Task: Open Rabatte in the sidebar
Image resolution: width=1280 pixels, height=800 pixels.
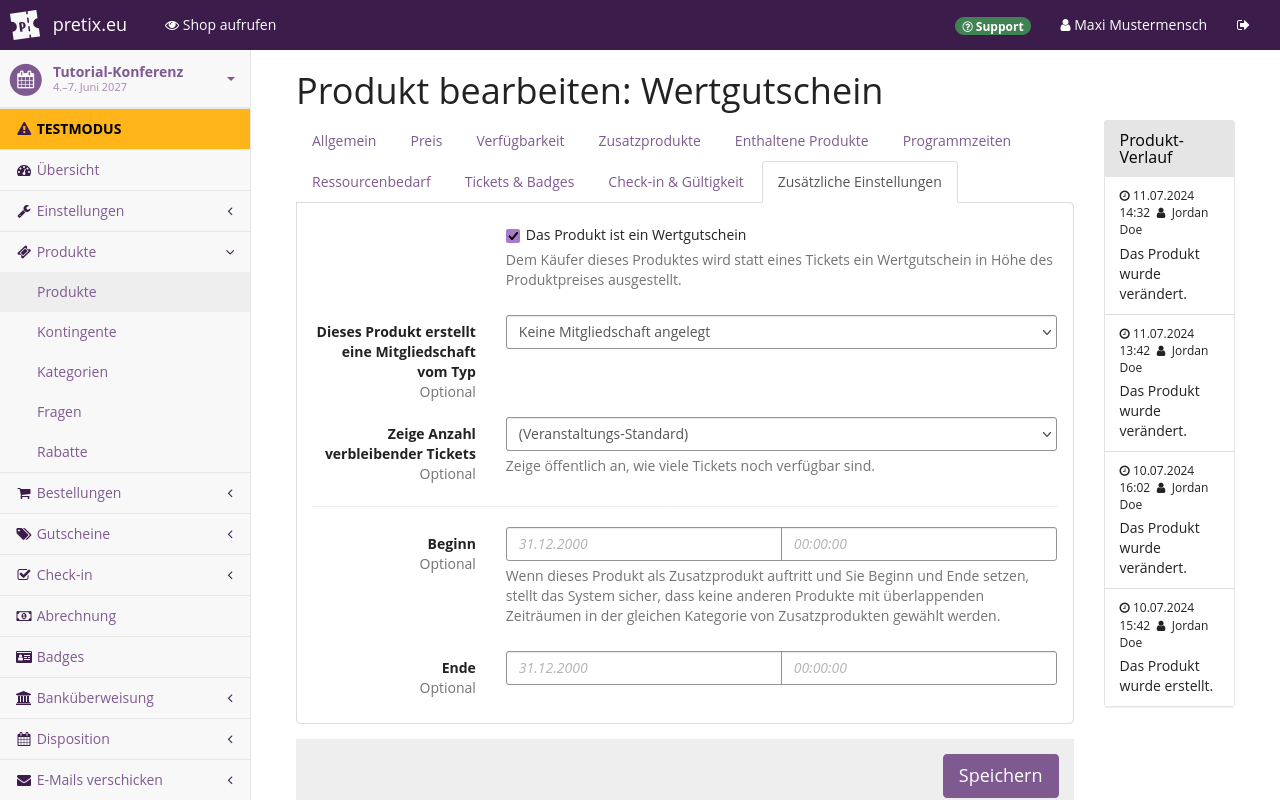Action: pyautogui.click(x=125, y=452)
